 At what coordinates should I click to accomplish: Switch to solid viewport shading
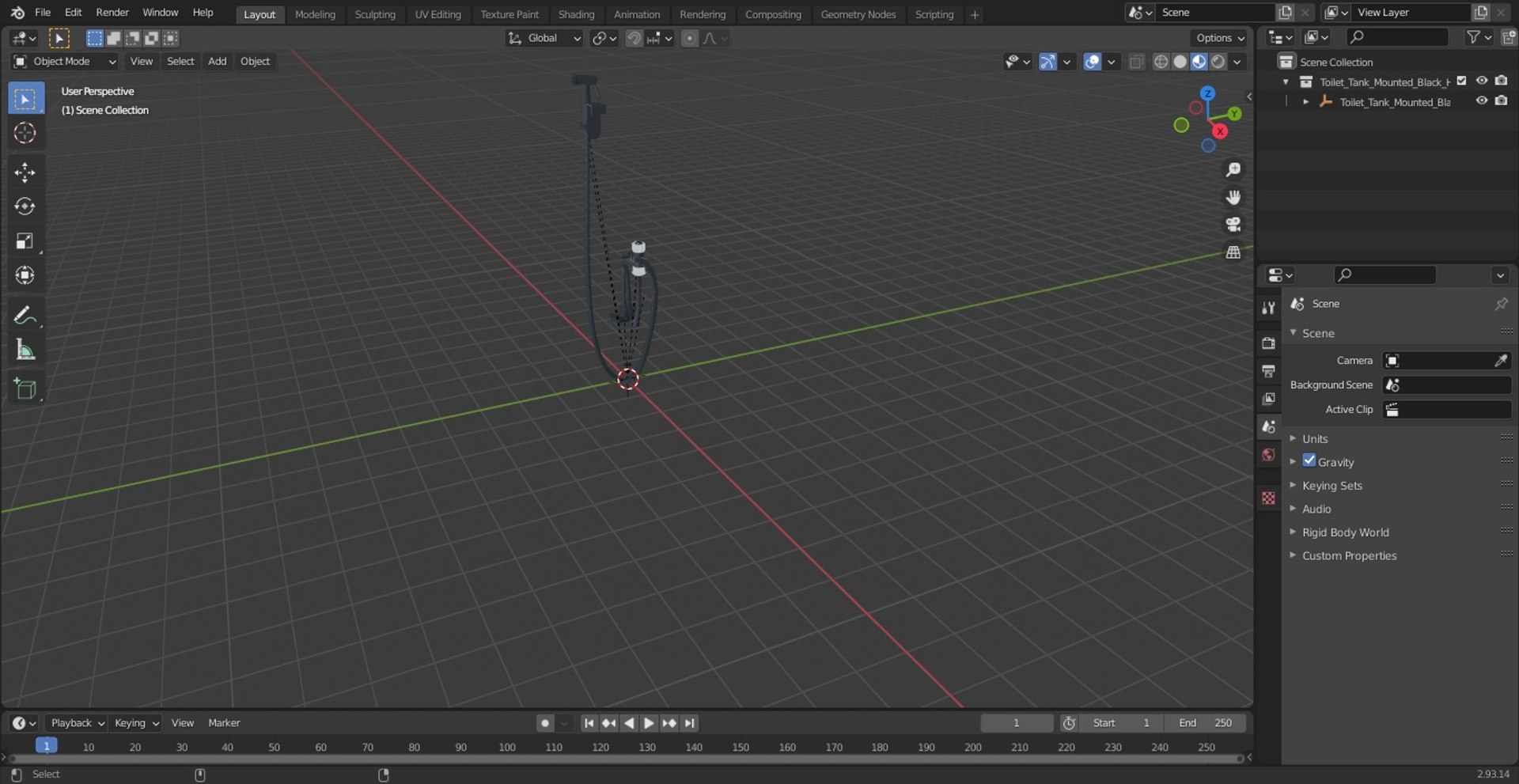pos(1180,62)
